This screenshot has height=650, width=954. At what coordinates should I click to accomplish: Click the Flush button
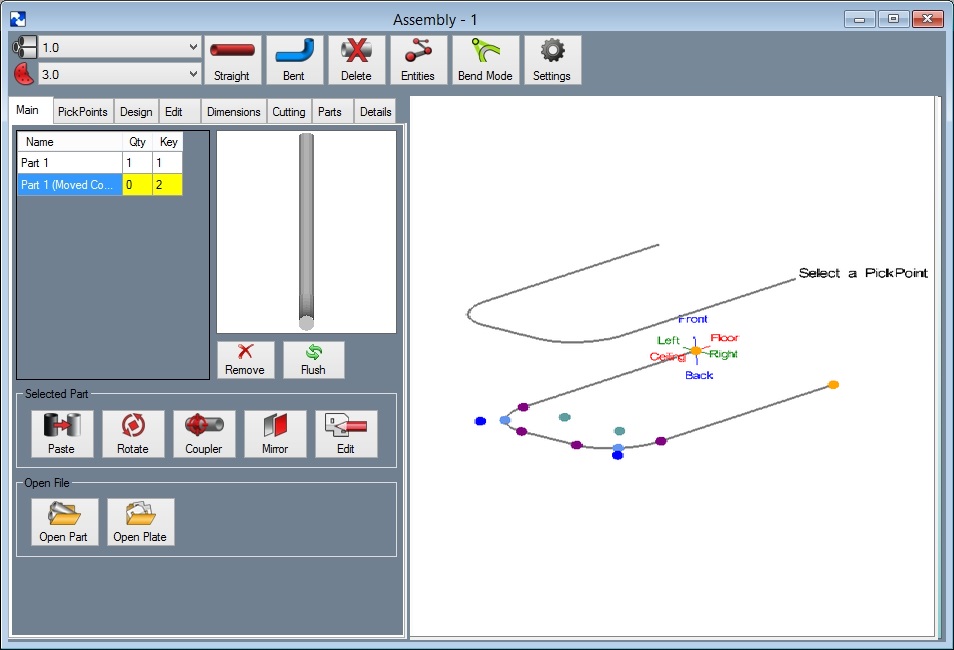pos(313,360)
